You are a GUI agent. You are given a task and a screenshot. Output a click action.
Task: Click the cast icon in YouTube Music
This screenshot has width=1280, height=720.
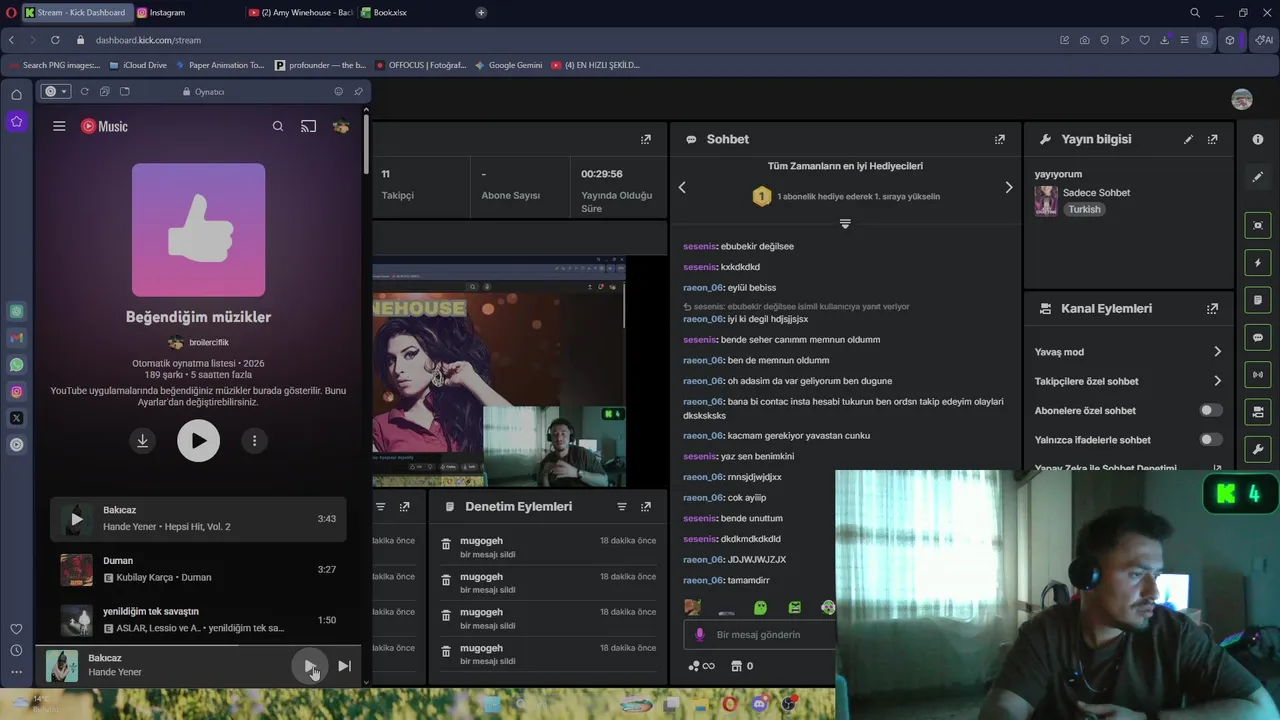click(308, 126)
